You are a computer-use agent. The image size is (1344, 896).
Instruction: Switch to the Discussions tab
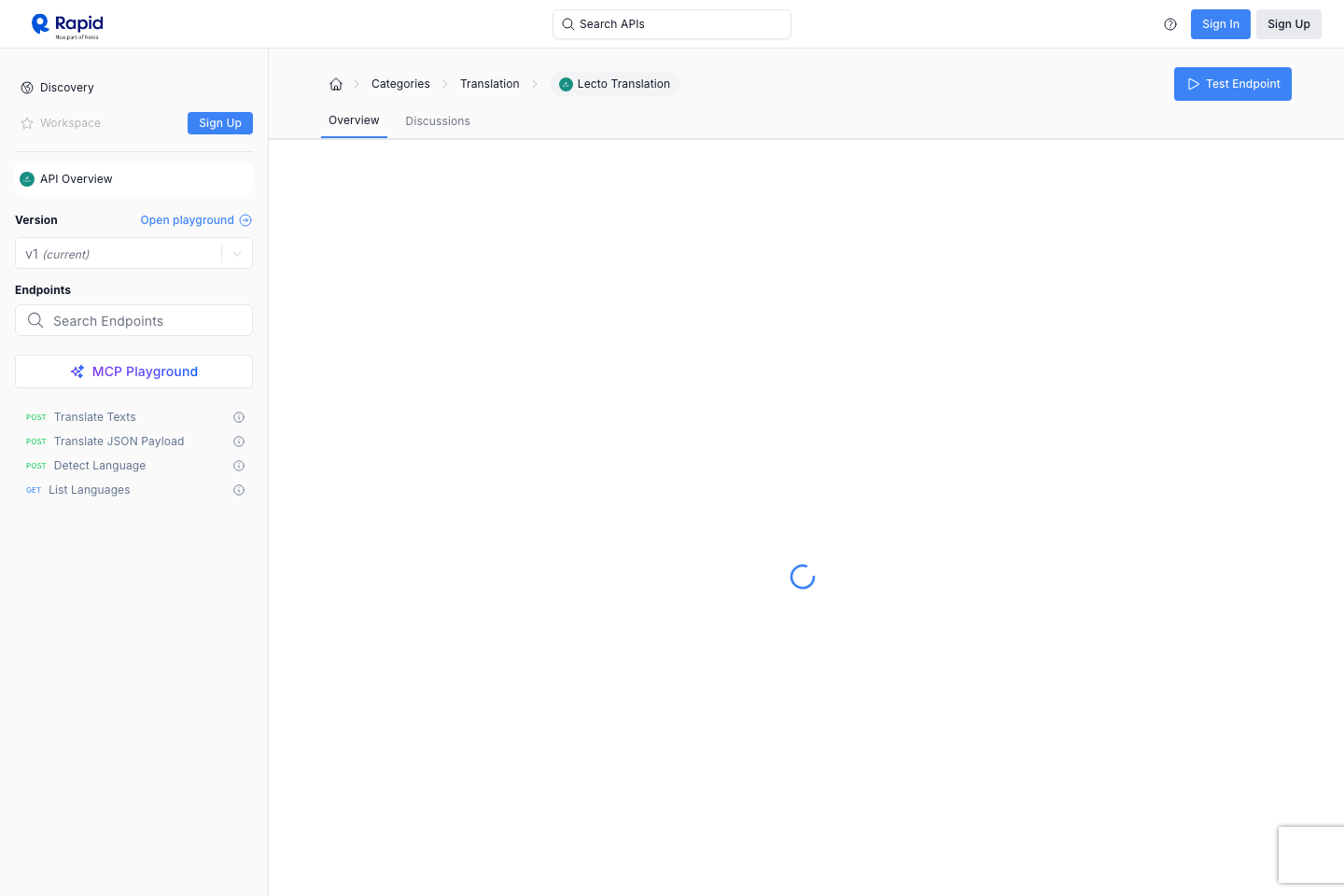[x=437, y=120]
